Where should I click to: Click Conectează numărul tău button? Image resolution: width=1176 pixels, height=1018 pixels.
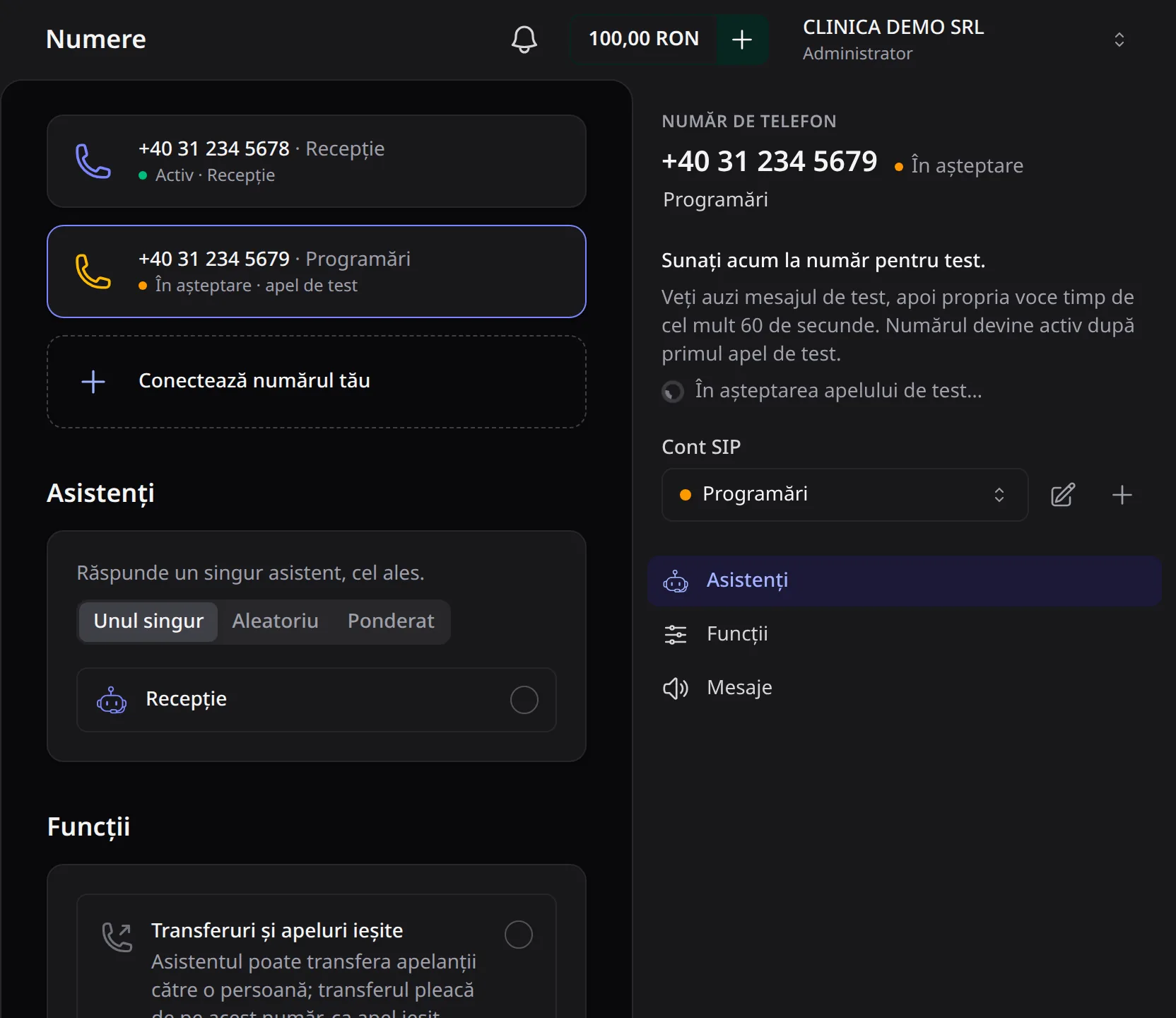[x=317, y=382]
